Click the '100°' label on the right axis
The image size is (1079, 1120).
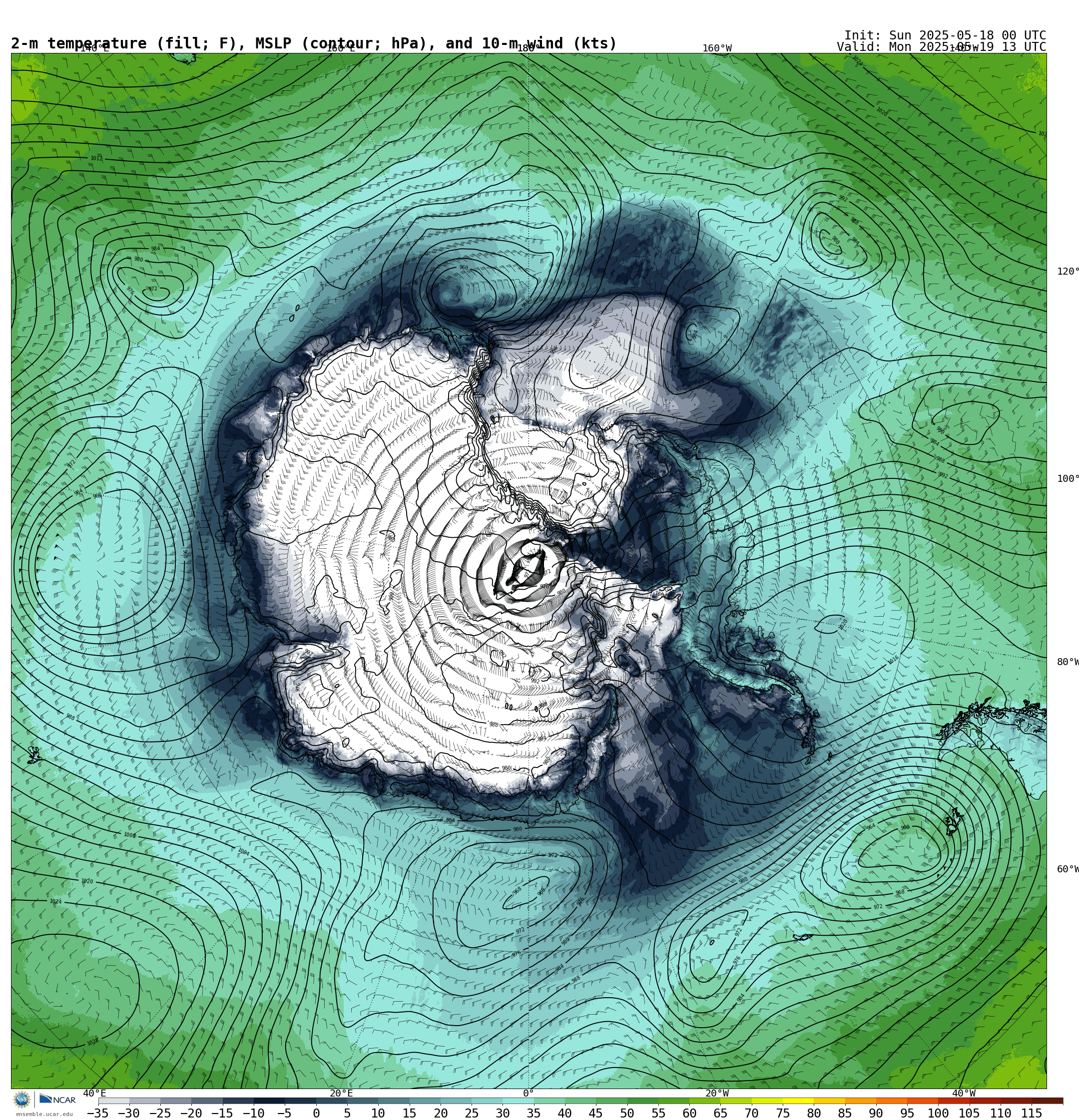pyautogui.click(x=1068, y=479)
